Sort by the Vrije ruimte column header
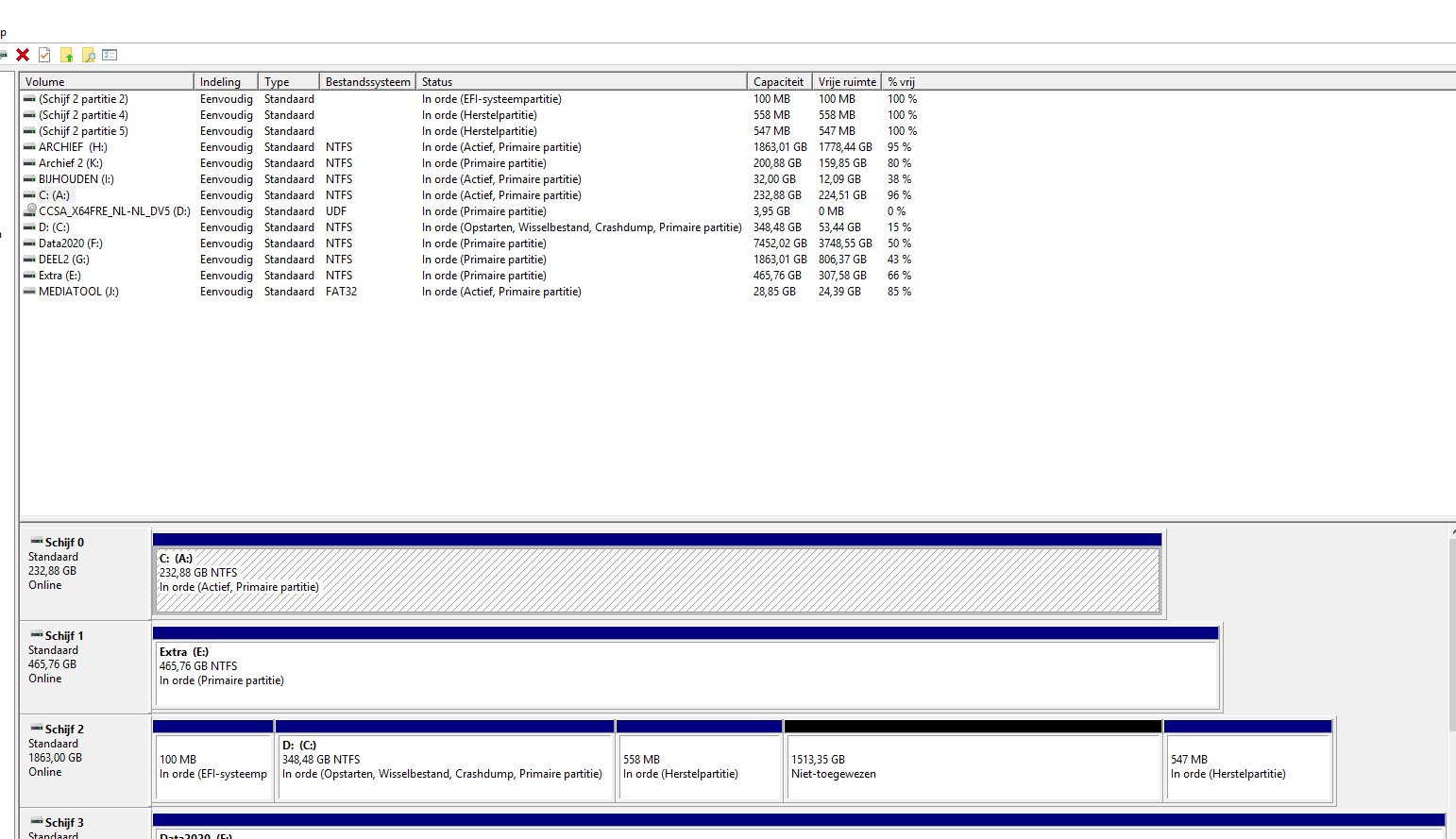This screenshot has width=1456, height=839. click(847, 82)
